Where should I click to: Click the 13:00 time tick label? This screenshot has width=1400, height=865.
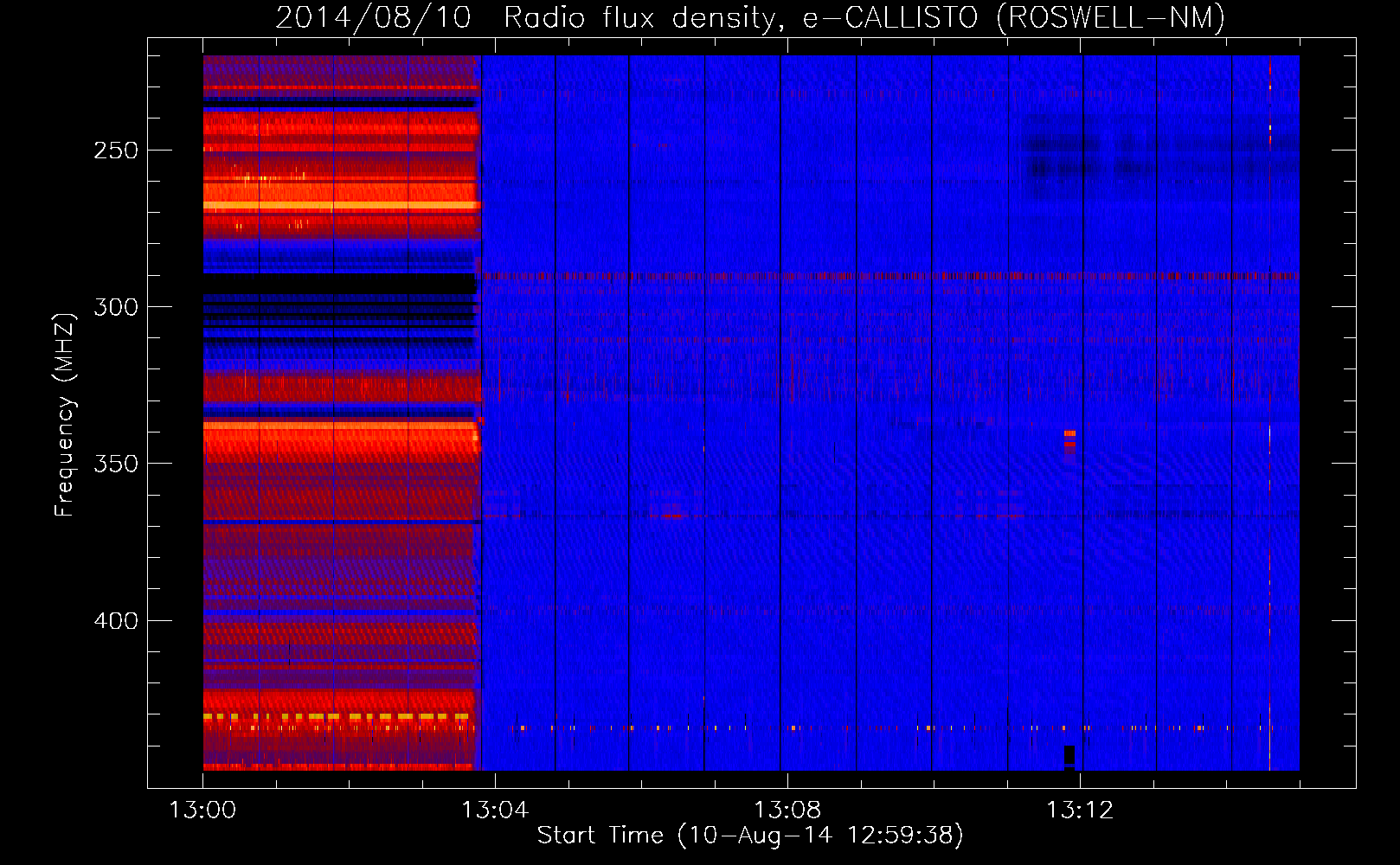click(202, 811)
